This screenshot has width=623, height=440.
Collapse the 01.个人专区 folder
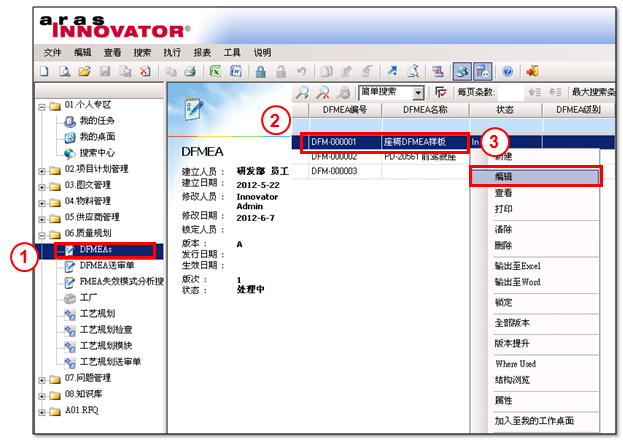point(42,107)
